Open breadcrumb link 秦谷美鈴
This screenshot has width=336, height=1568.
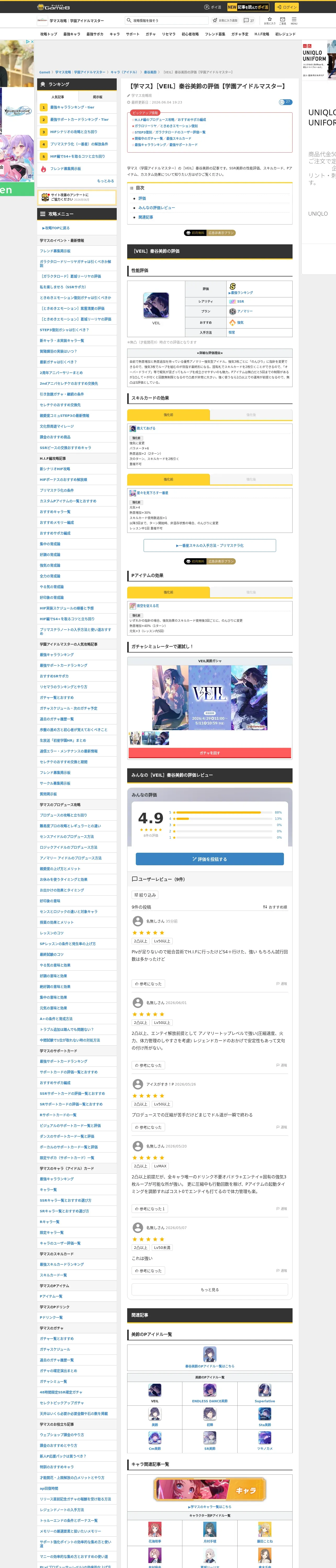[150, 72]
